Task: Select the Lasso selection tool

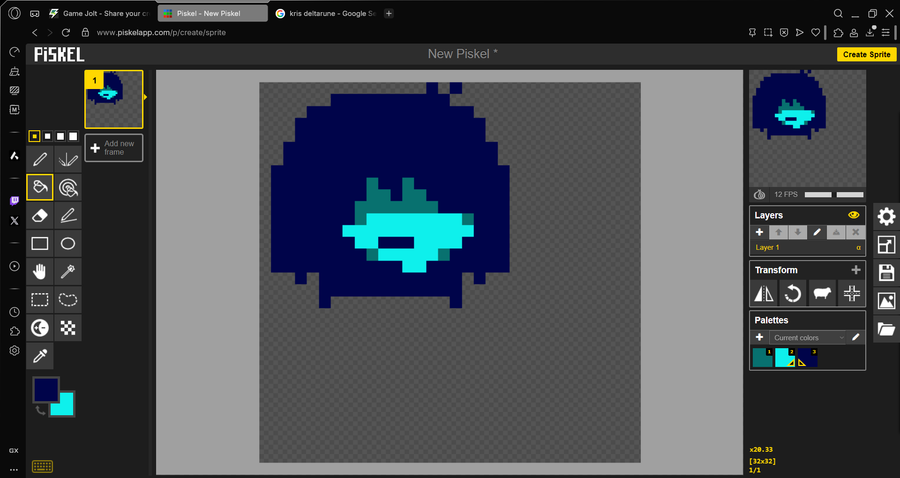Action: click(68, 300)
